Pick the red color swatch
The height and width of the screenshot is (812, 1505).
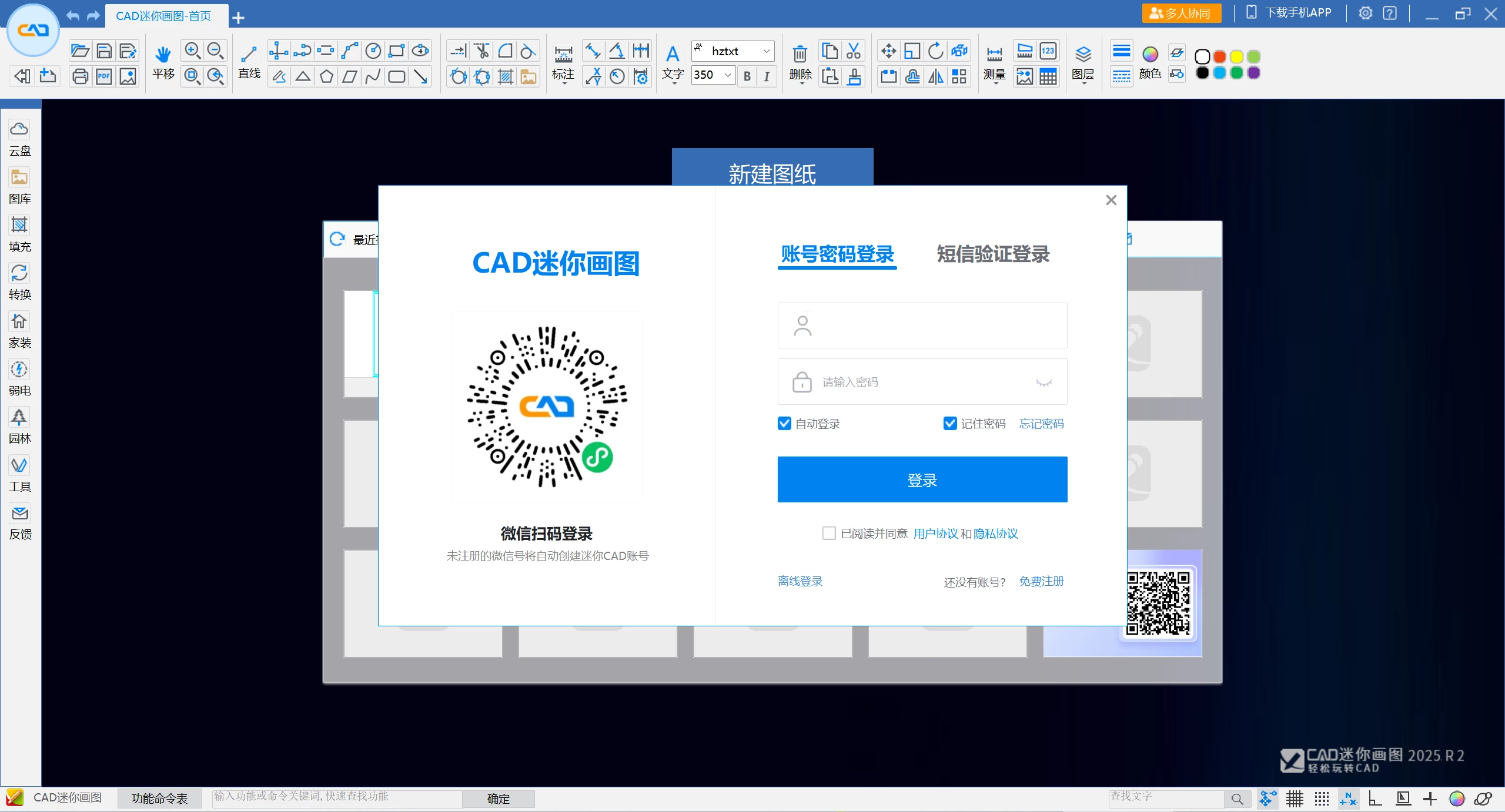pos(1219,57)
